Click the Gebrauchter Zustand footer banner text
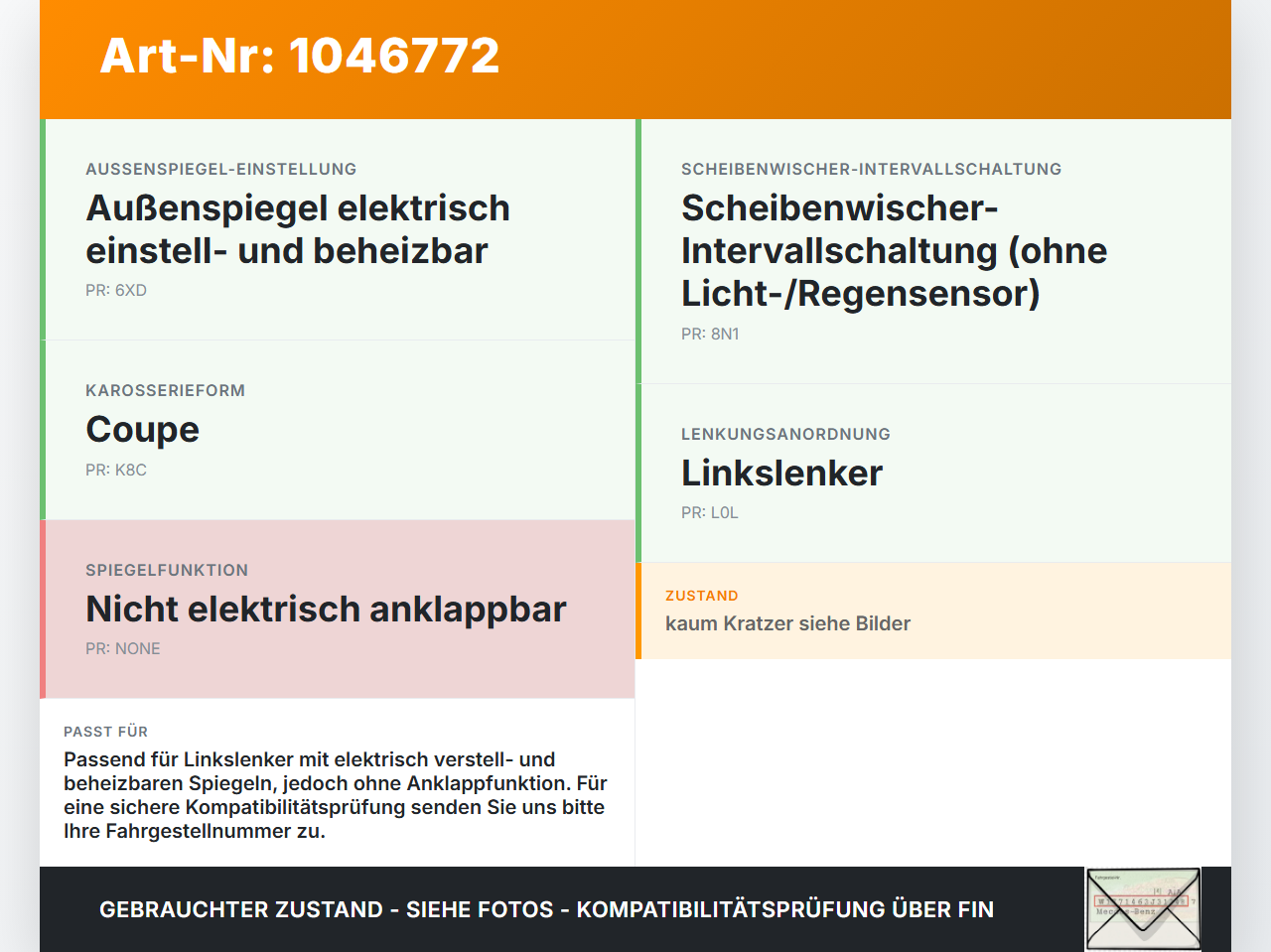Screen dimensions: 1271x952 [x=546, y=909]
